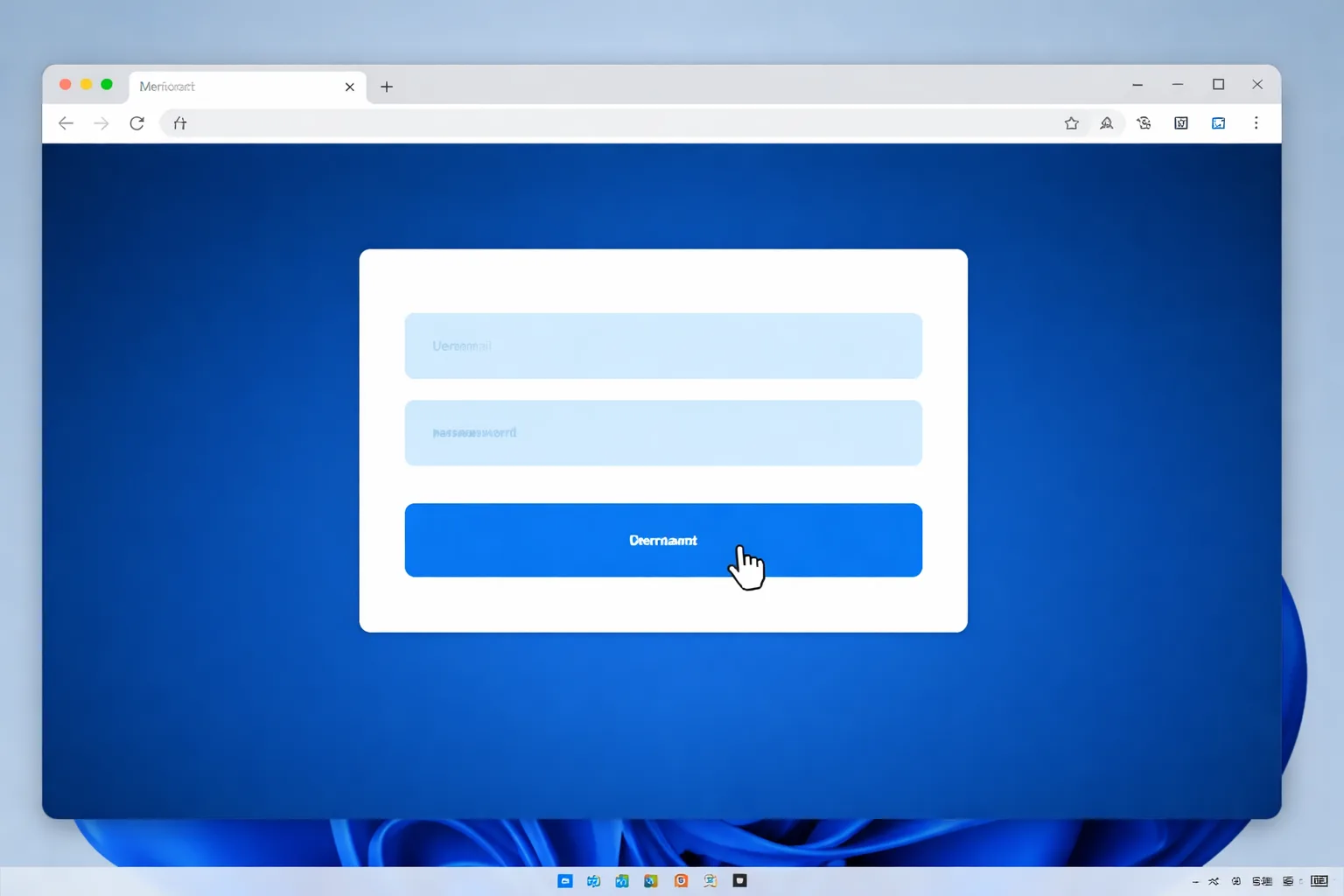Focus the username input field
Screen dimensions: 1344x896
coord(663,346)
